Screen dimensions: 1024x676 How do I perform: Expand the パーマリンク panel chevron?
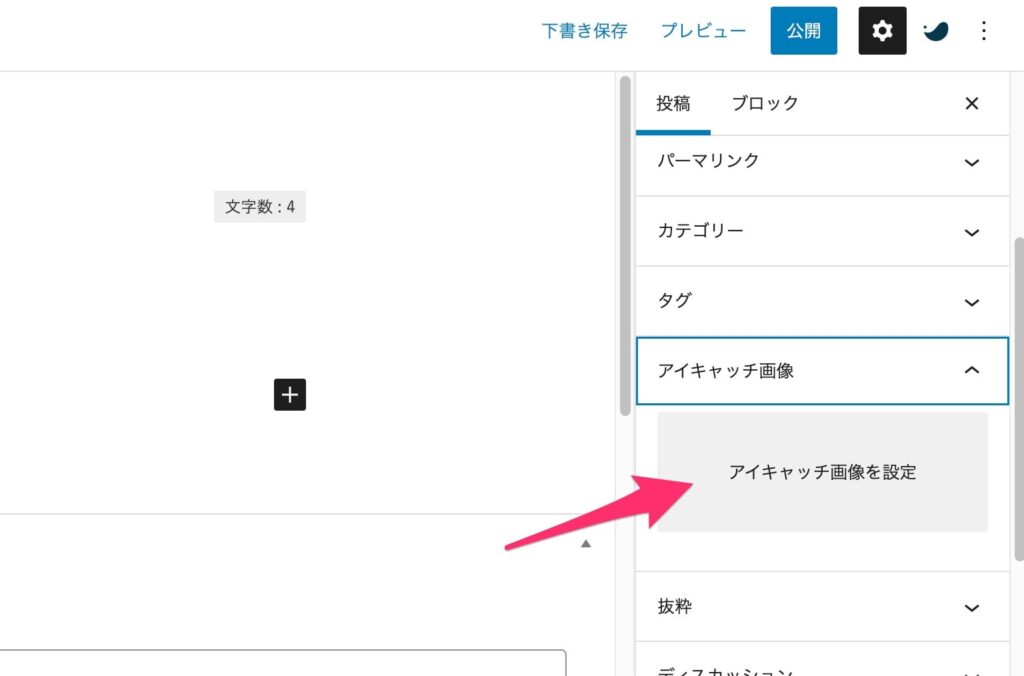(x=972, y=162)
